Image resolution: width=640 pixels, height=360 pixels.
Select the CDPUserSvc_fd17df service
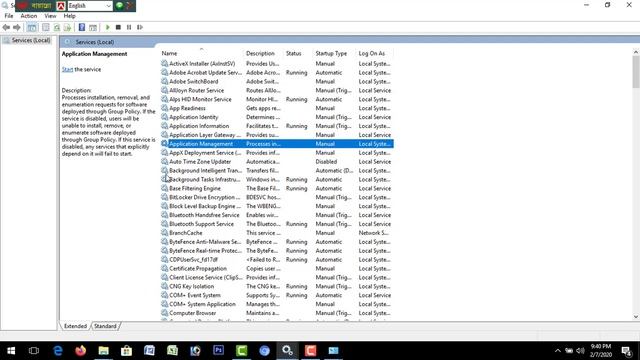click(x=277, y=260)
